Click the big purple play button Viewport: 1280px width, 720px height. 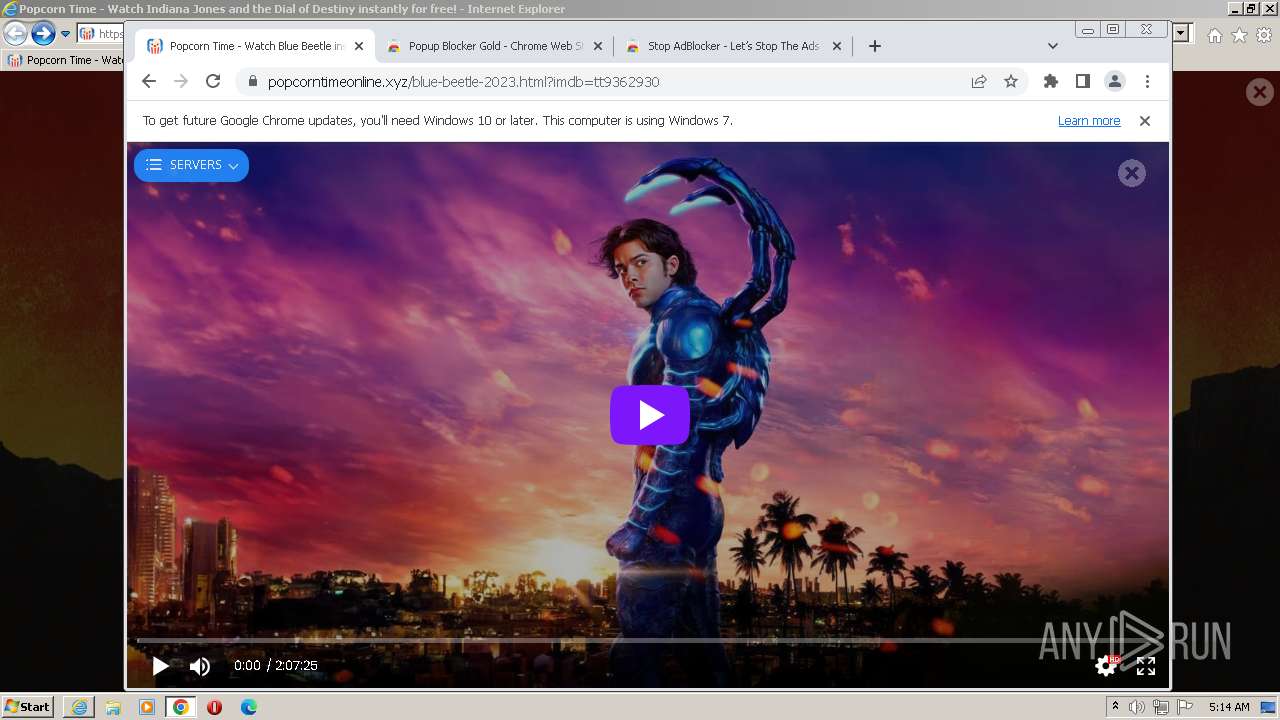[x=650, y=415]
